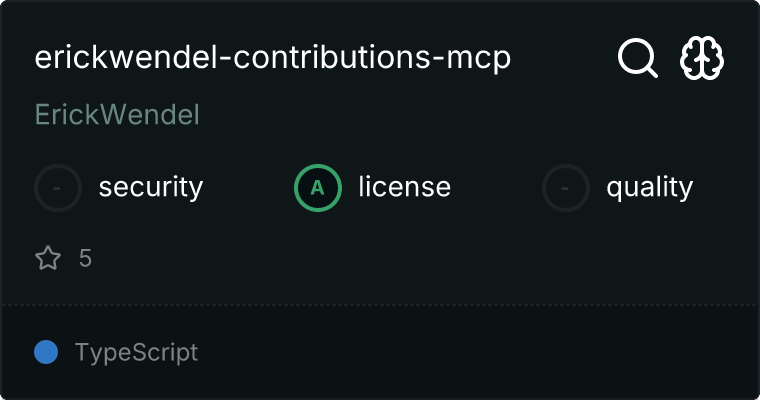This screenshot has height=400, width=760.
Task: Click the star icon next to 5
Action: tap(48, 259)
